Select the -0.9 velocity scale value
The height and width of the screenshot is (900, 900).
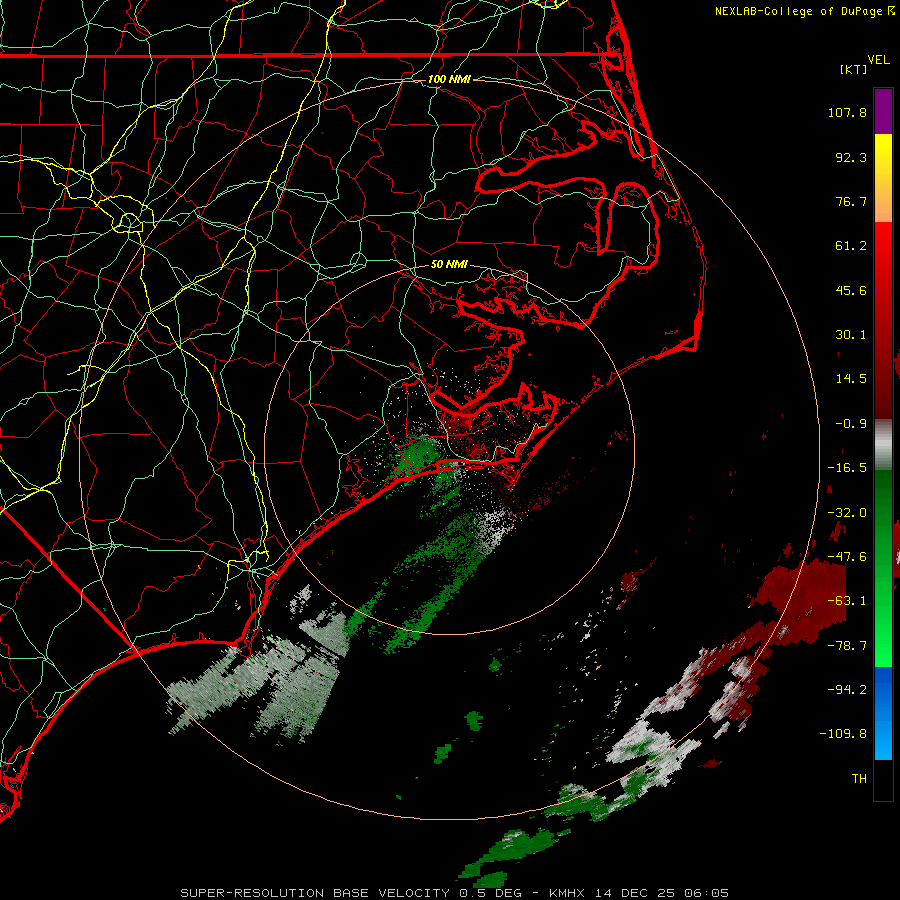point(851,424)
